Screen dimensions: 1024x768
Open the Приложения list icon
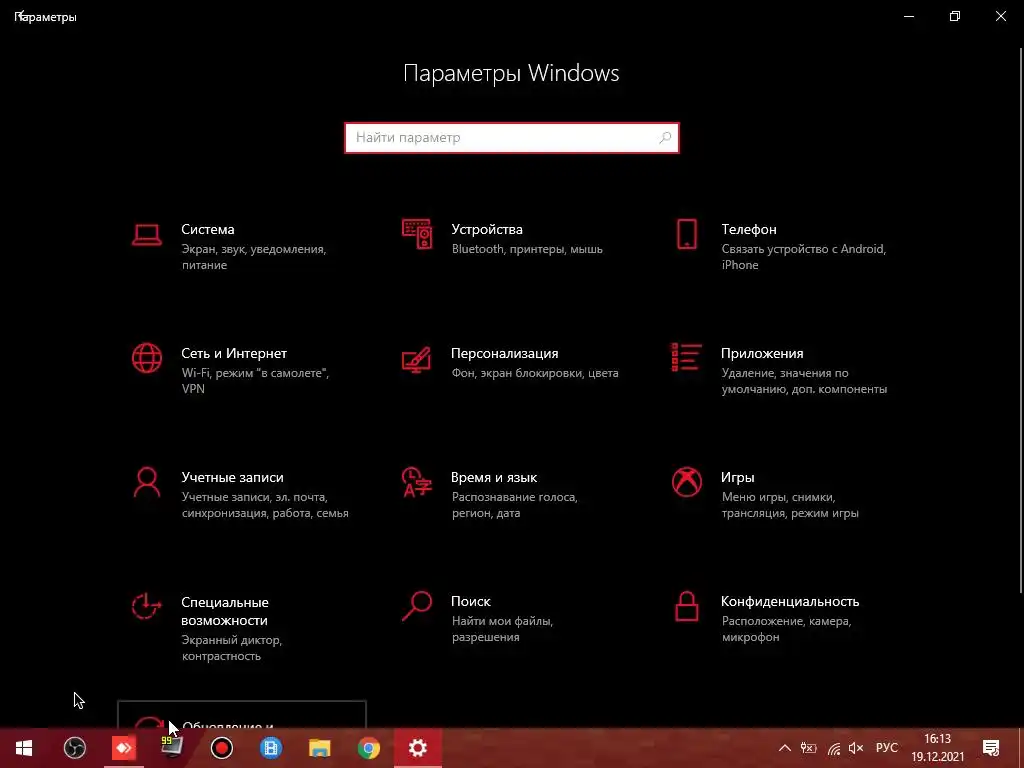click(x=686, y=357)
